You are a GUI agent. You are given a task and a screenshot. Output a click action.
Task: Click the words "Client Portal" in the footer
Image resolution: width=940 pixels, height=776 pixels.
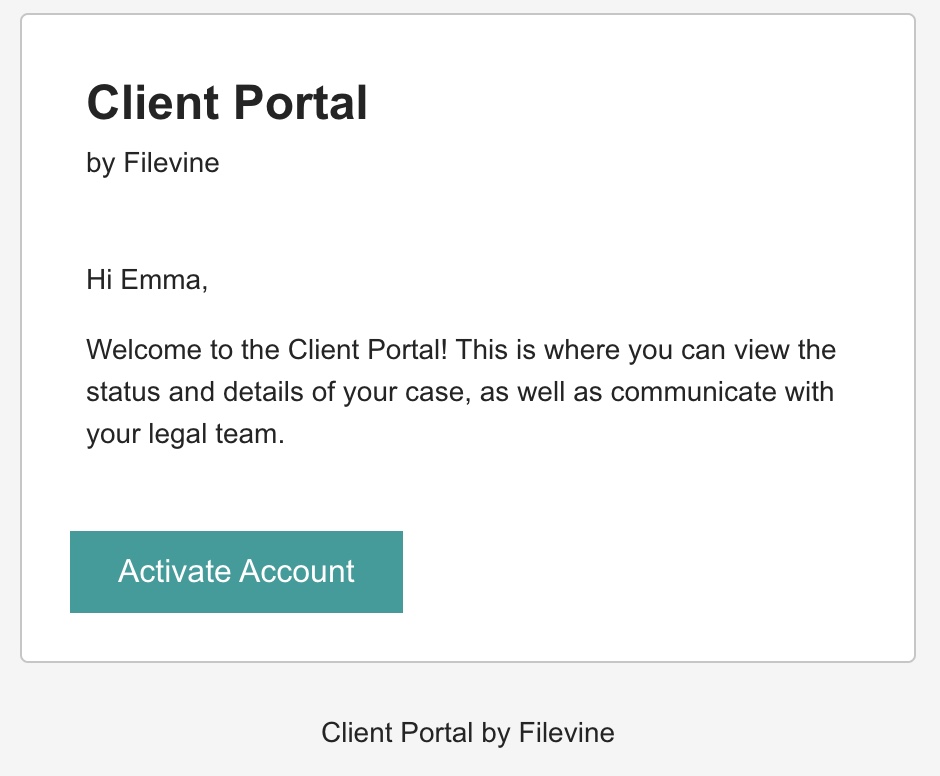pyautogui.click(x=397, y=733)
